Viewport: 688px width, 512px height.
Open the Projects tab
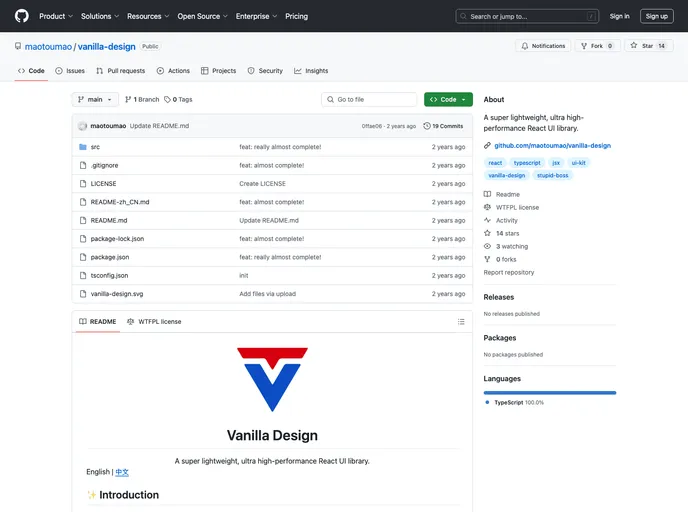tap(219, 71)
